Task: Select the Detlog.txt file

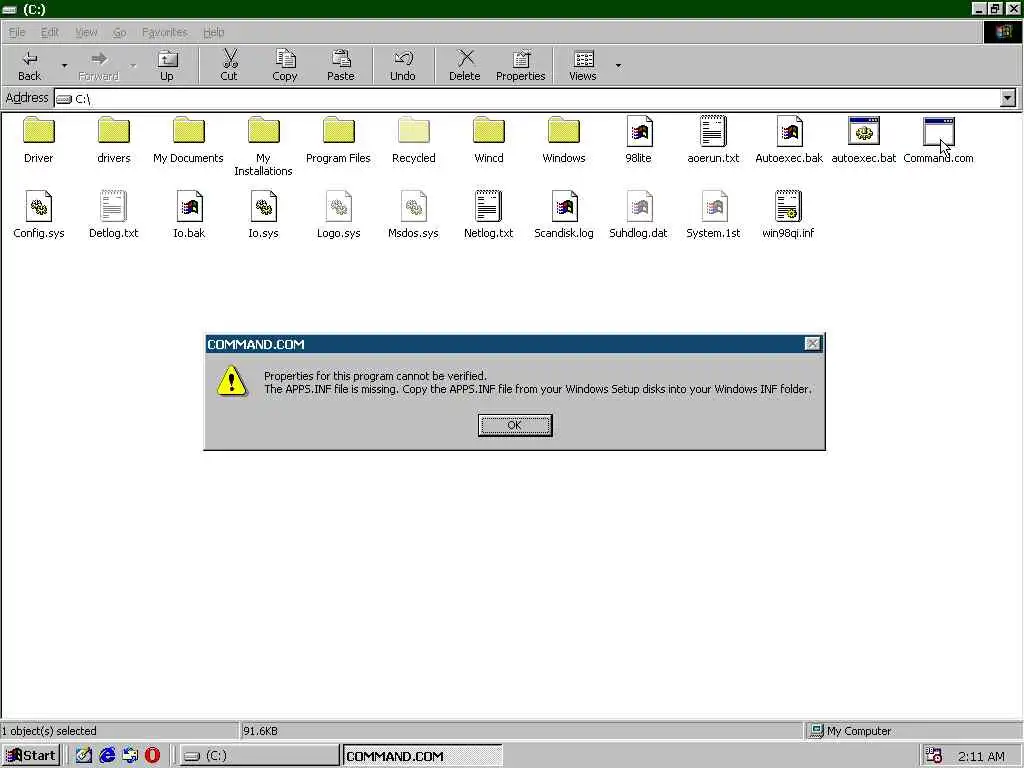Action: click(x=114, y=214)
